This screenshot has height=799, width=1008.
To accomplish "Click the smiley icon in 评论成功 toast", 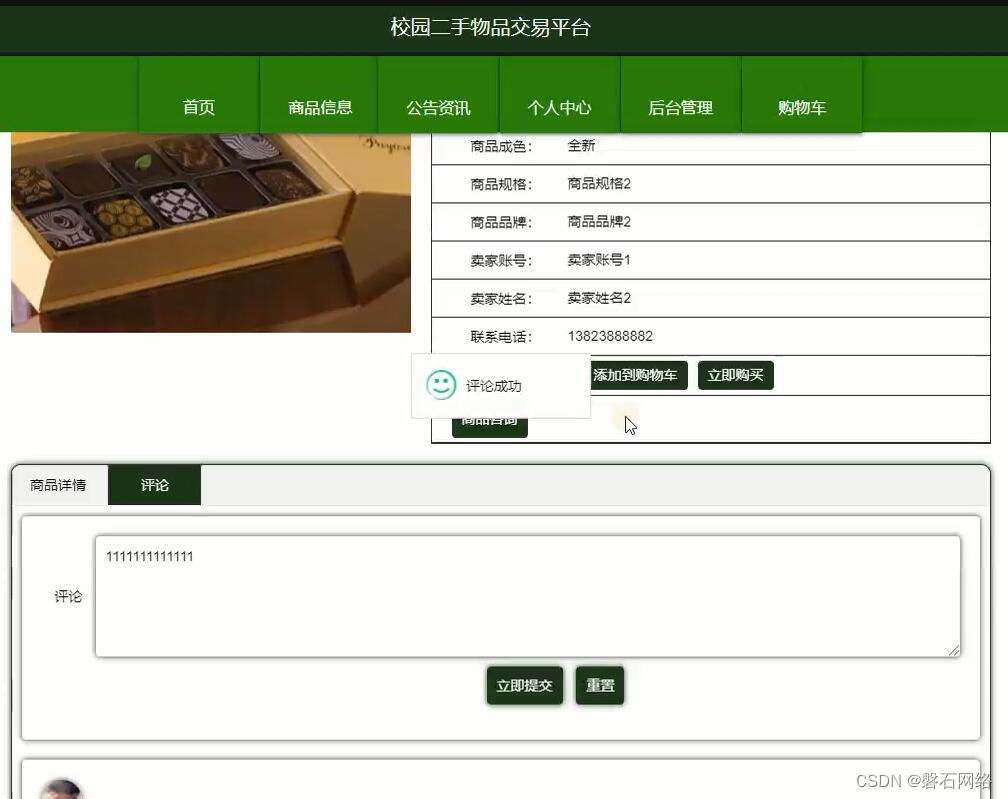I will click(441, 385).
